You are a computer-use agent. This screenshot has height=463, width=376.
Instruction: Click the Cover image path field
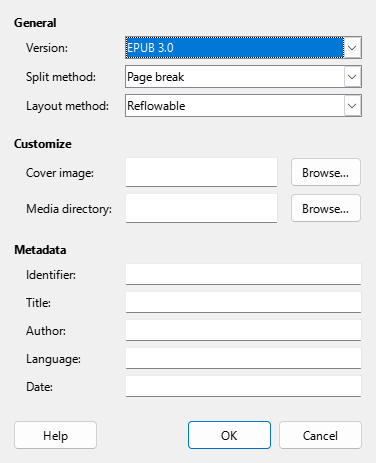point(201,172)
